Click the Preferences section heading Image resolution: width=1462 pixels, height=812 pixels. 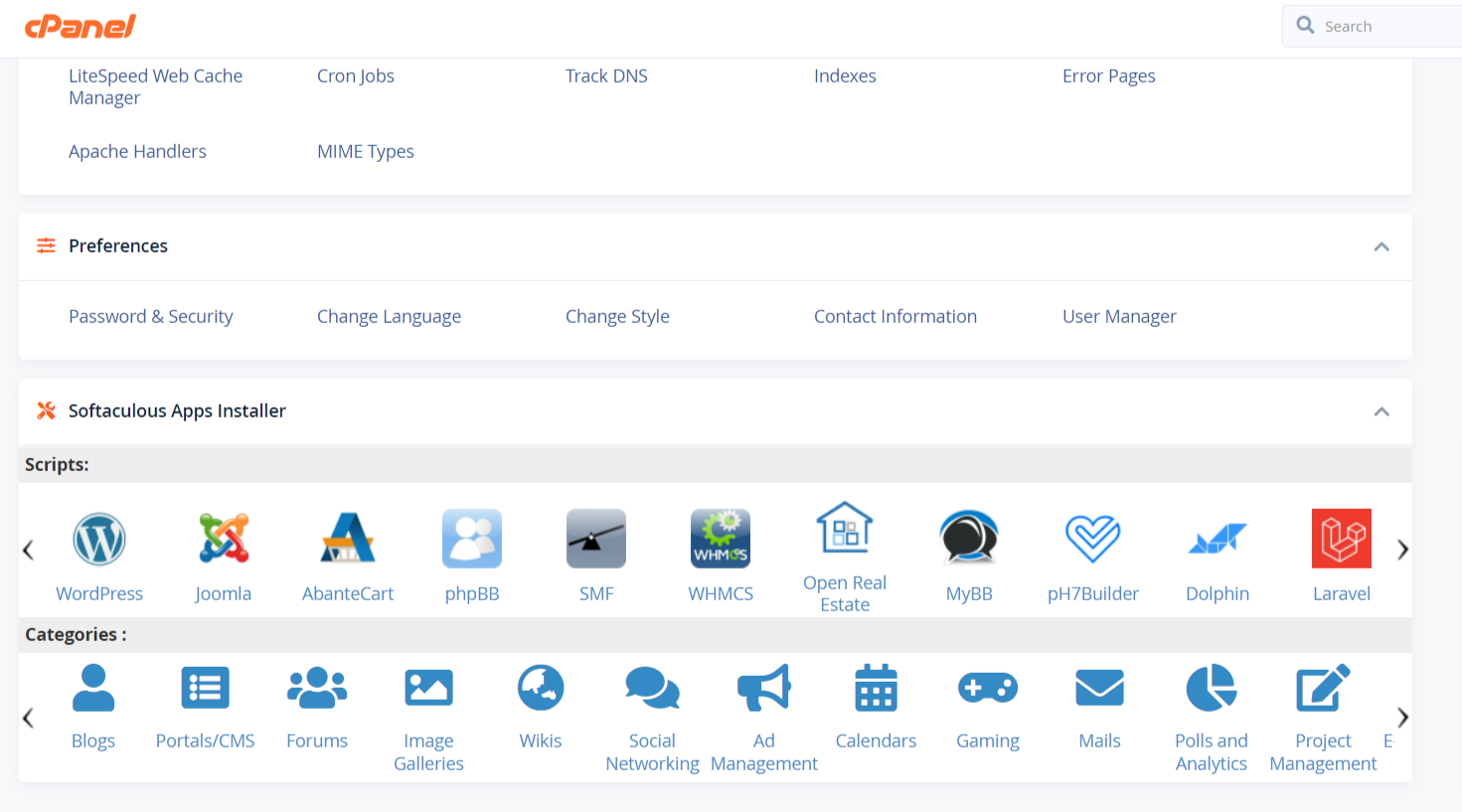point(118,245)
